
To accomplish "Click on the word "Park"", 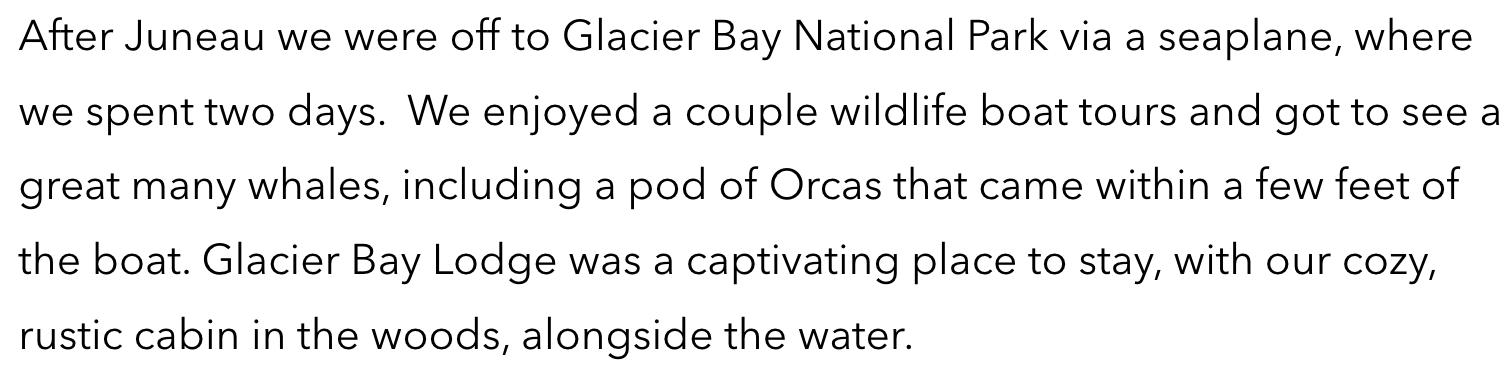I will point(1008,37).
